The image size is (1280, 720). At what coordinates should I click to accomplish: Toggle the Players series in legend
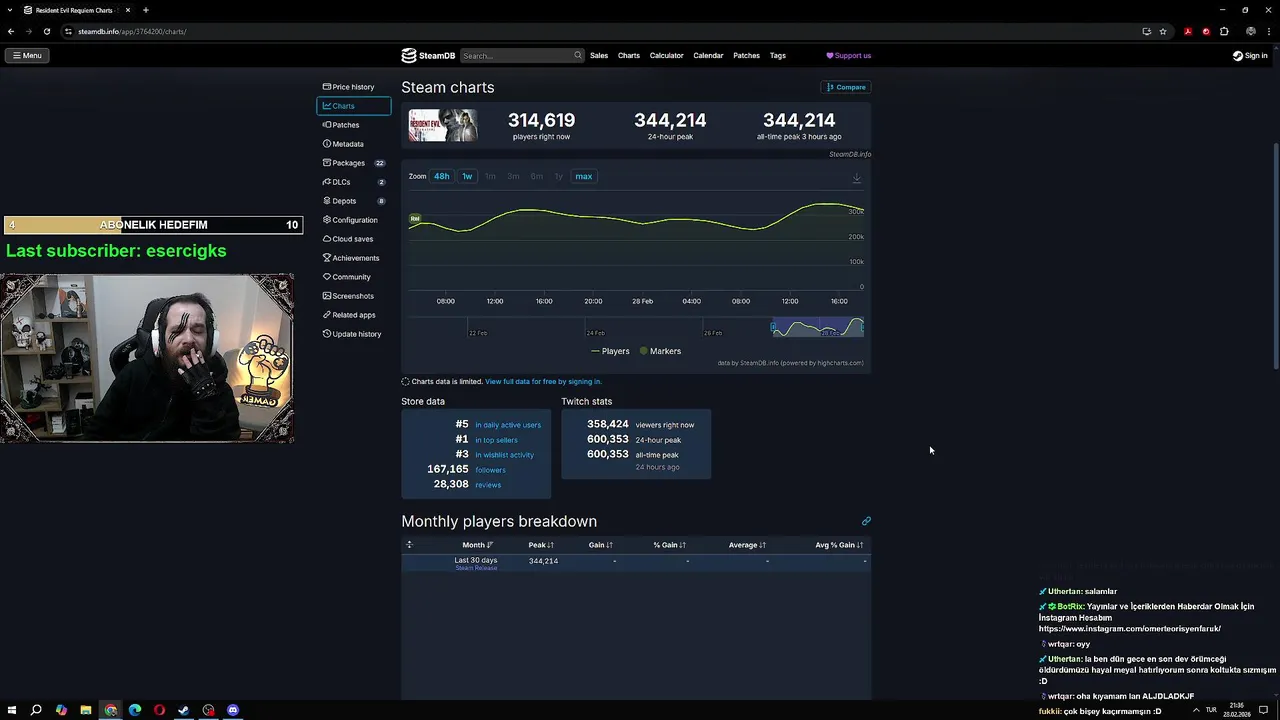[x=610, y=351]
